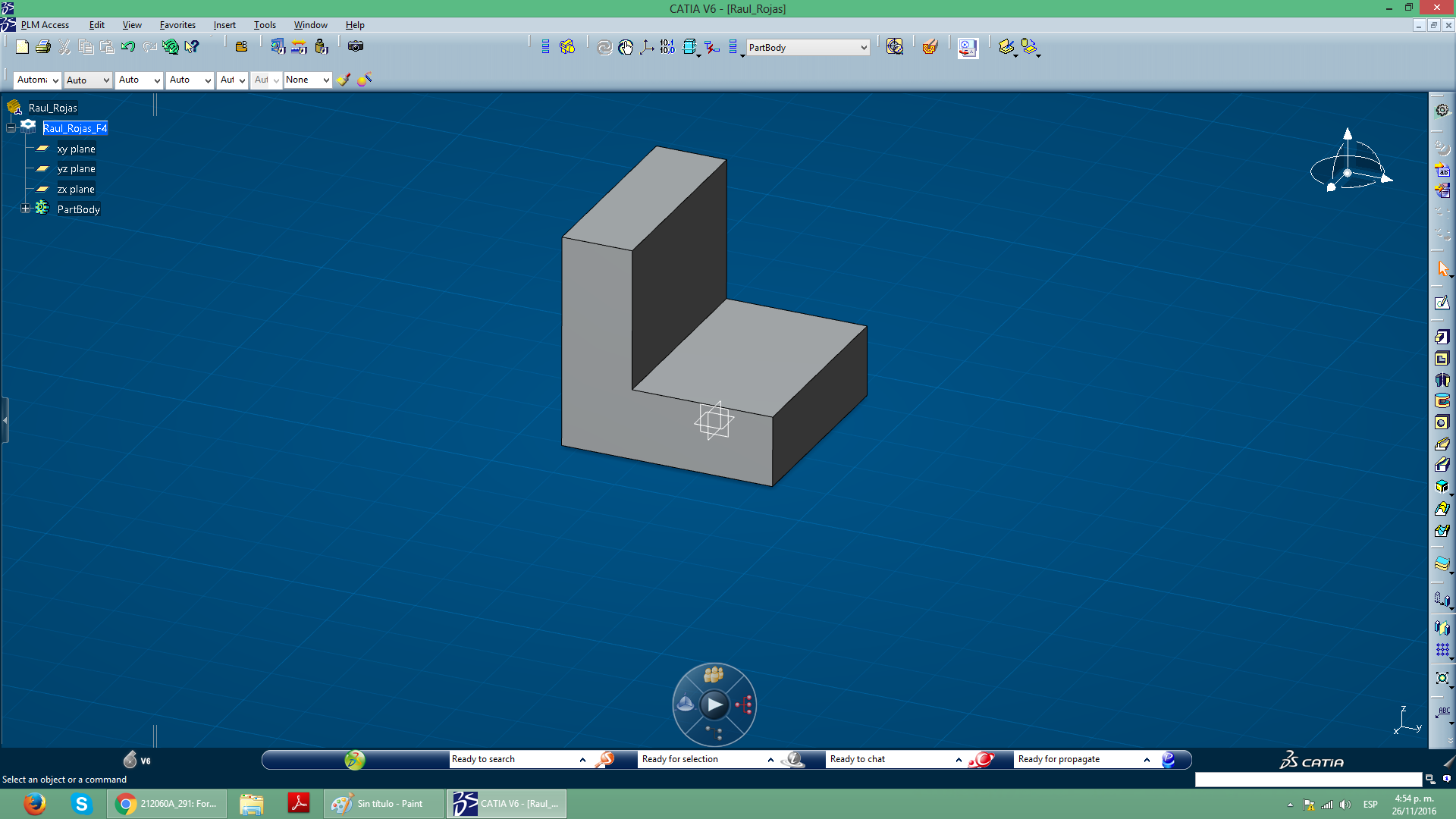The width and height of the screenshot is (1456, 819).
Task: Open the None dropdown in graphic properties
Action: 307,80
